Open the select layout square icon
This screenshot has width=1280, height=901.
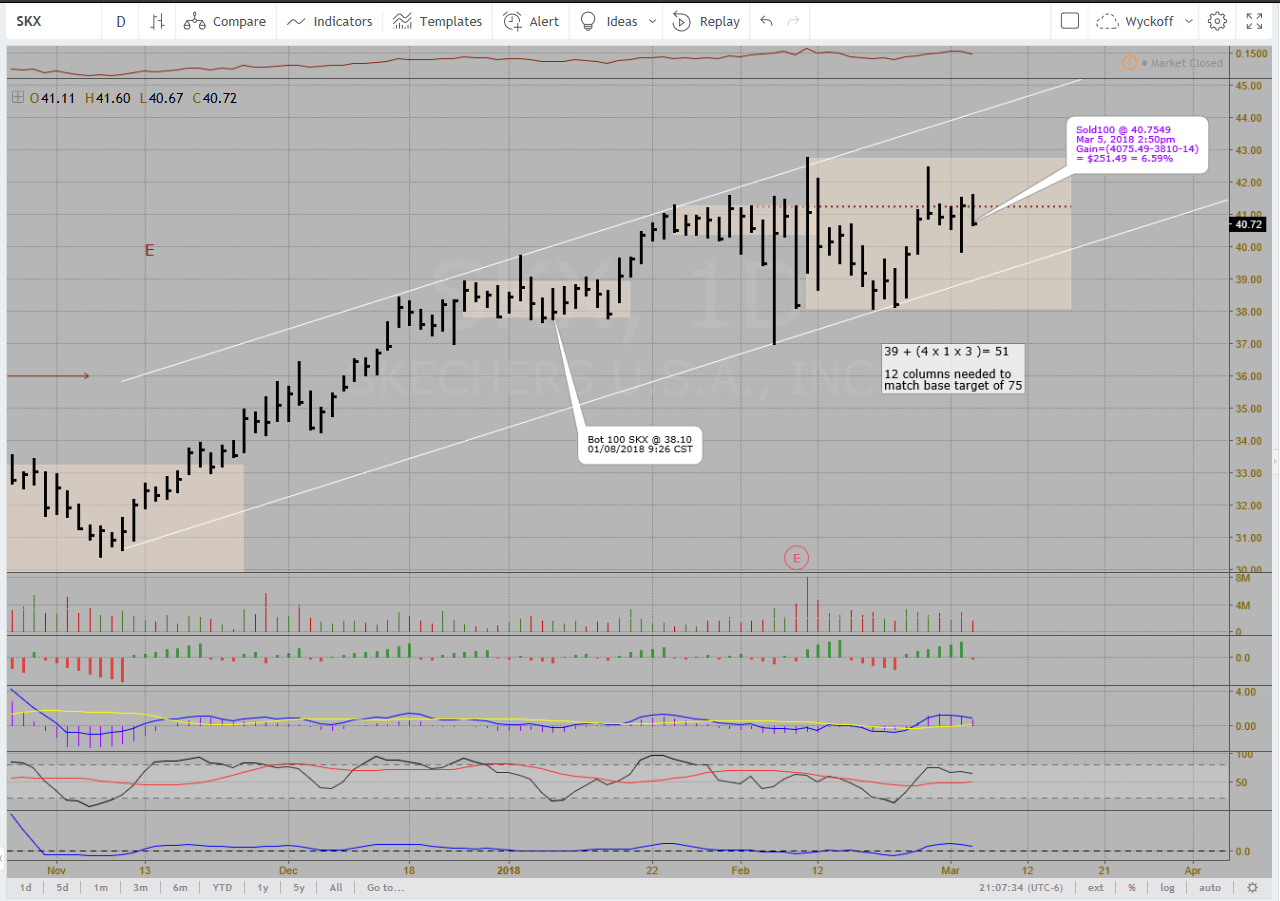1070,21
